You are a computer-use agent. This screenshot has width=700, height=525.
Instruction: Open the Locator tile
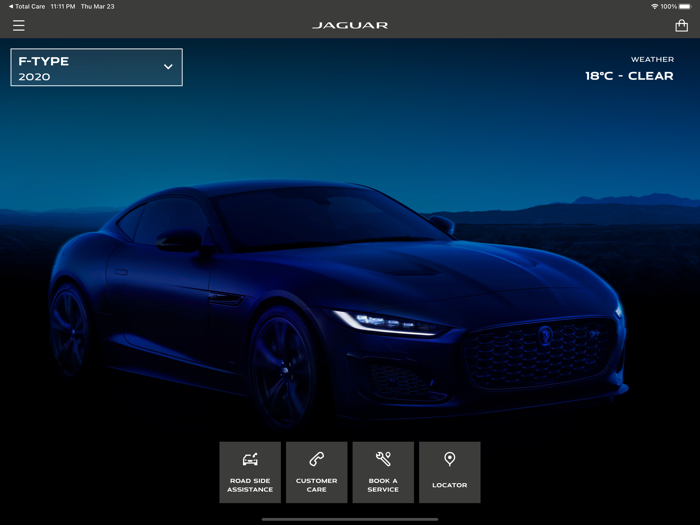coord(450,472)
